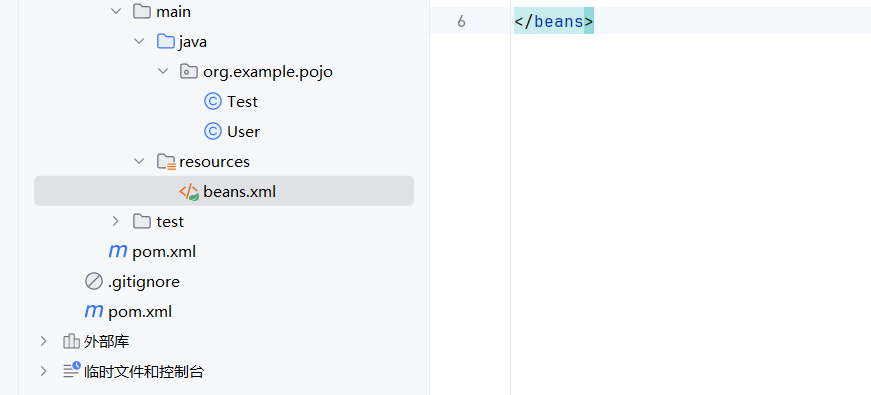871x395 pixels.
Task: Click the closing beans tag in editor
Action: coord(554,22)
